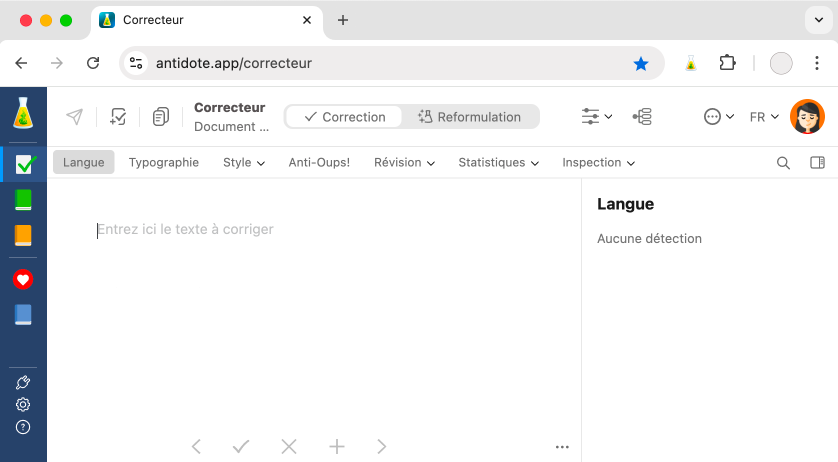This screenshot has height=462, width=838.
Task: Click the structure tree icon in toolbar
Action: tap(642, 117)
